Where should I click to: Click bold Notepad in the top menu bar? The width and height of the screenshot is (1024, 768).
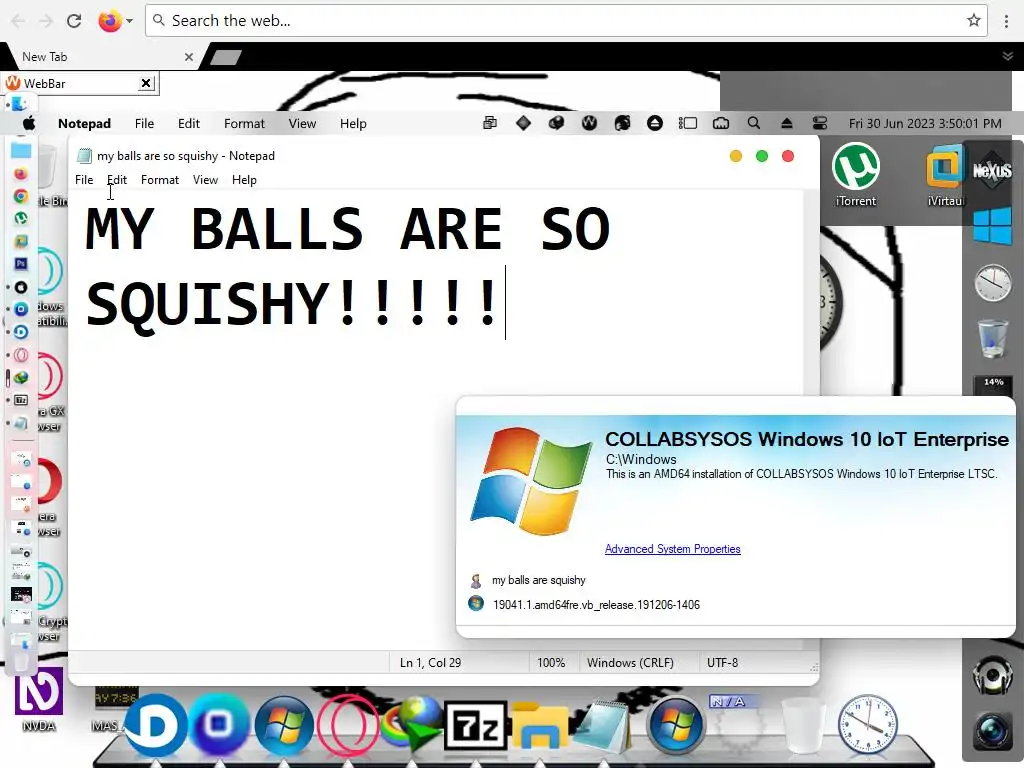84,123
